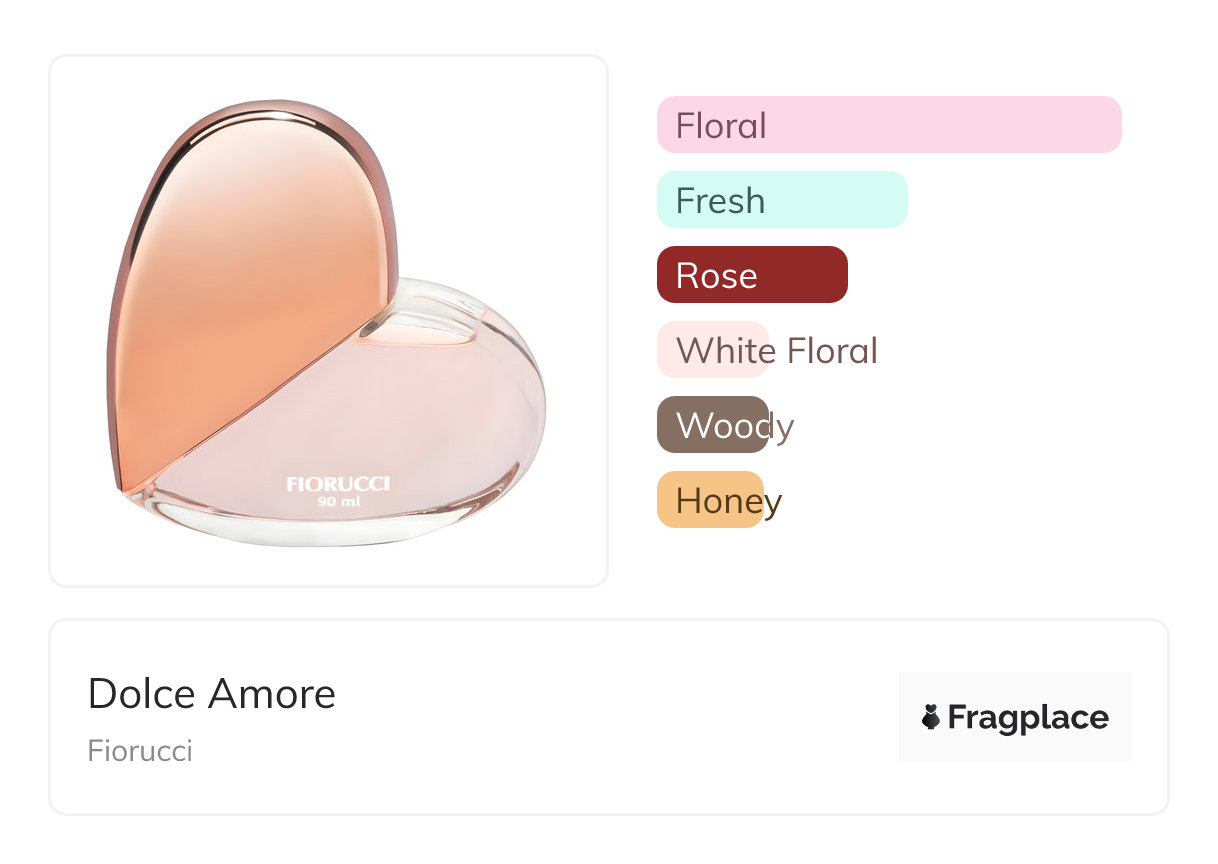Choose the orange Honey accord bar
This screenshot has height=864, width=1218.
tap(710, 500)
